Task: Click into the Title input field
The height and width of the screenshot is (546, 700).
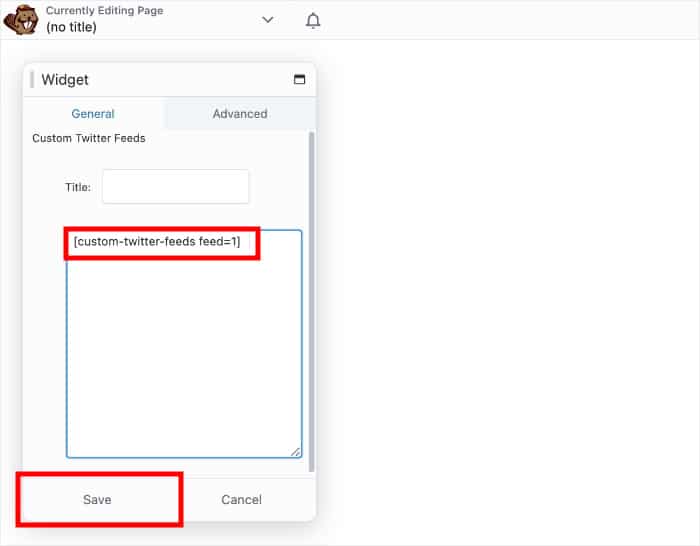Action: 175,187
